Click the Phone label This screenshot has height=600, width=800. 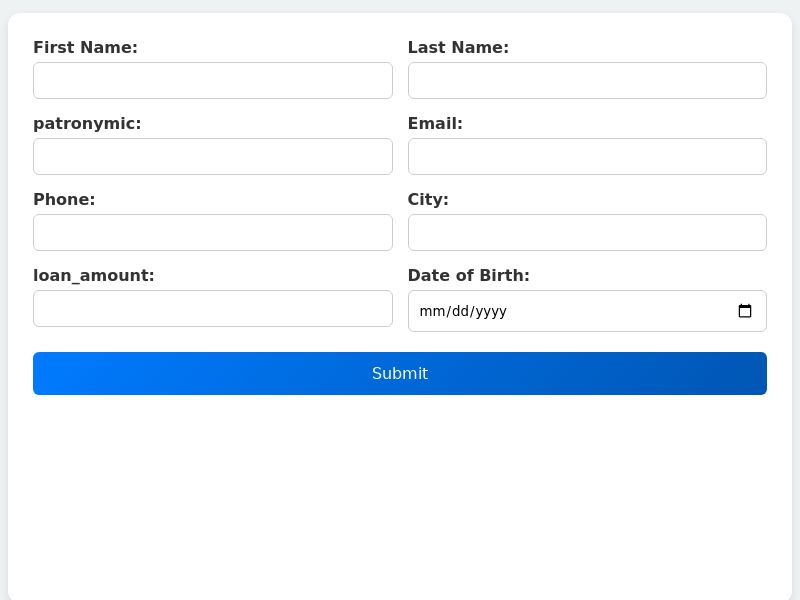coord(64,199)
